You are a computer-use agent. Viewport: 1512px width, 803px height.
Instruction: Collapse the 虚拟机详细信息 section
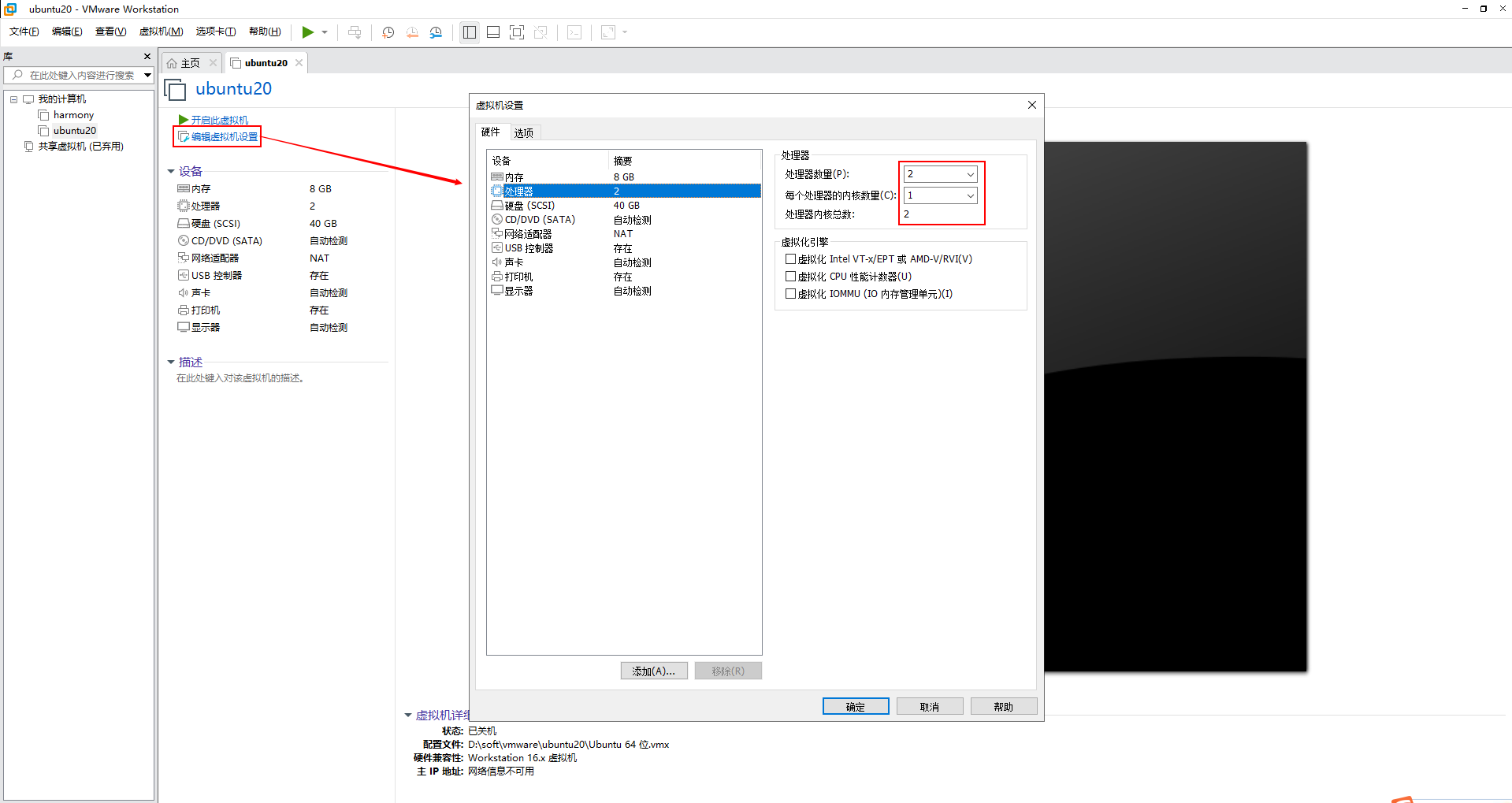click(408, 716)
